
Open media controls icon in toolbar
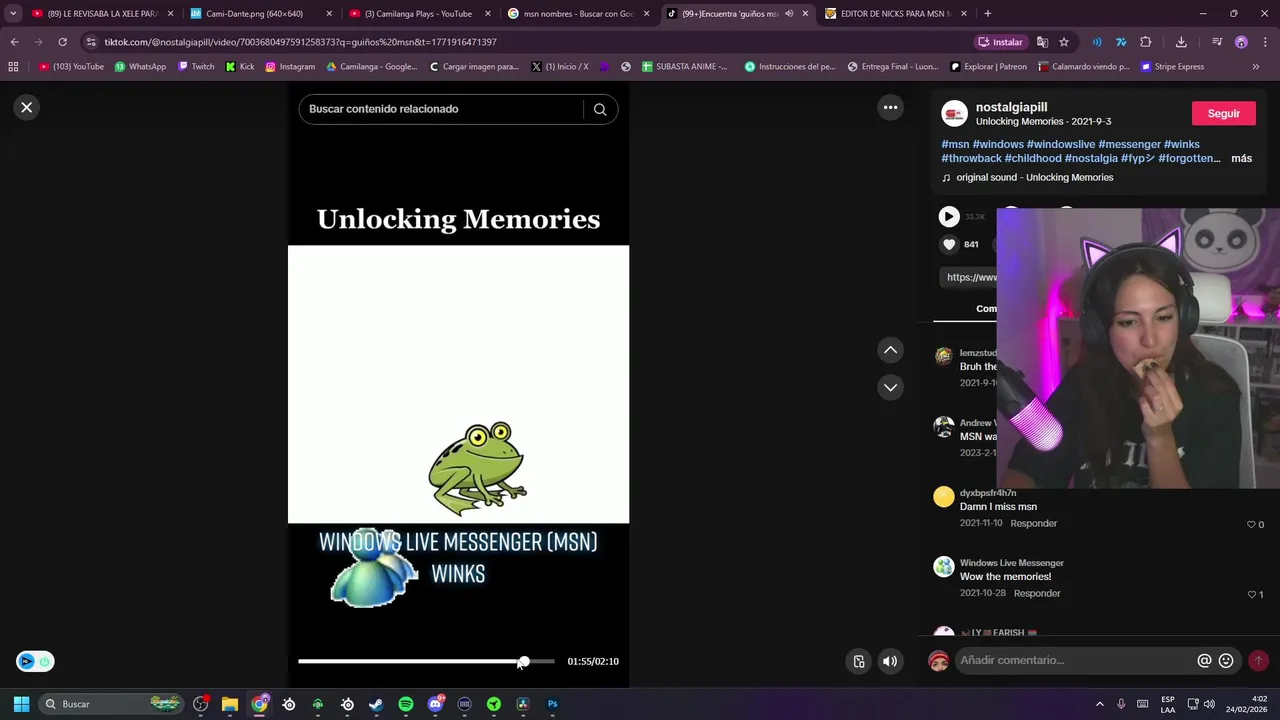1217,42
